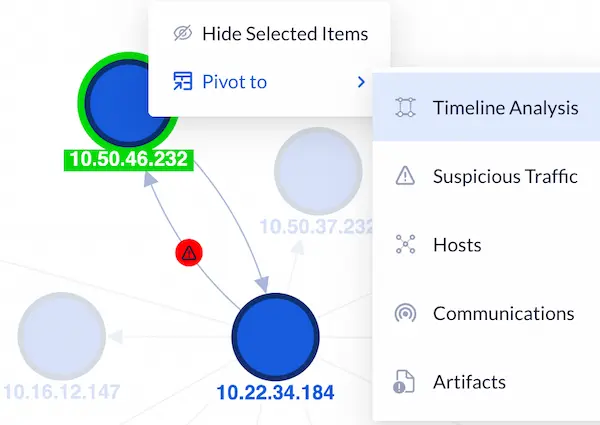Viewport: 600px width, 425px height.
Task: Open the Pivot to submenu
Action: (x=260, y=81)
